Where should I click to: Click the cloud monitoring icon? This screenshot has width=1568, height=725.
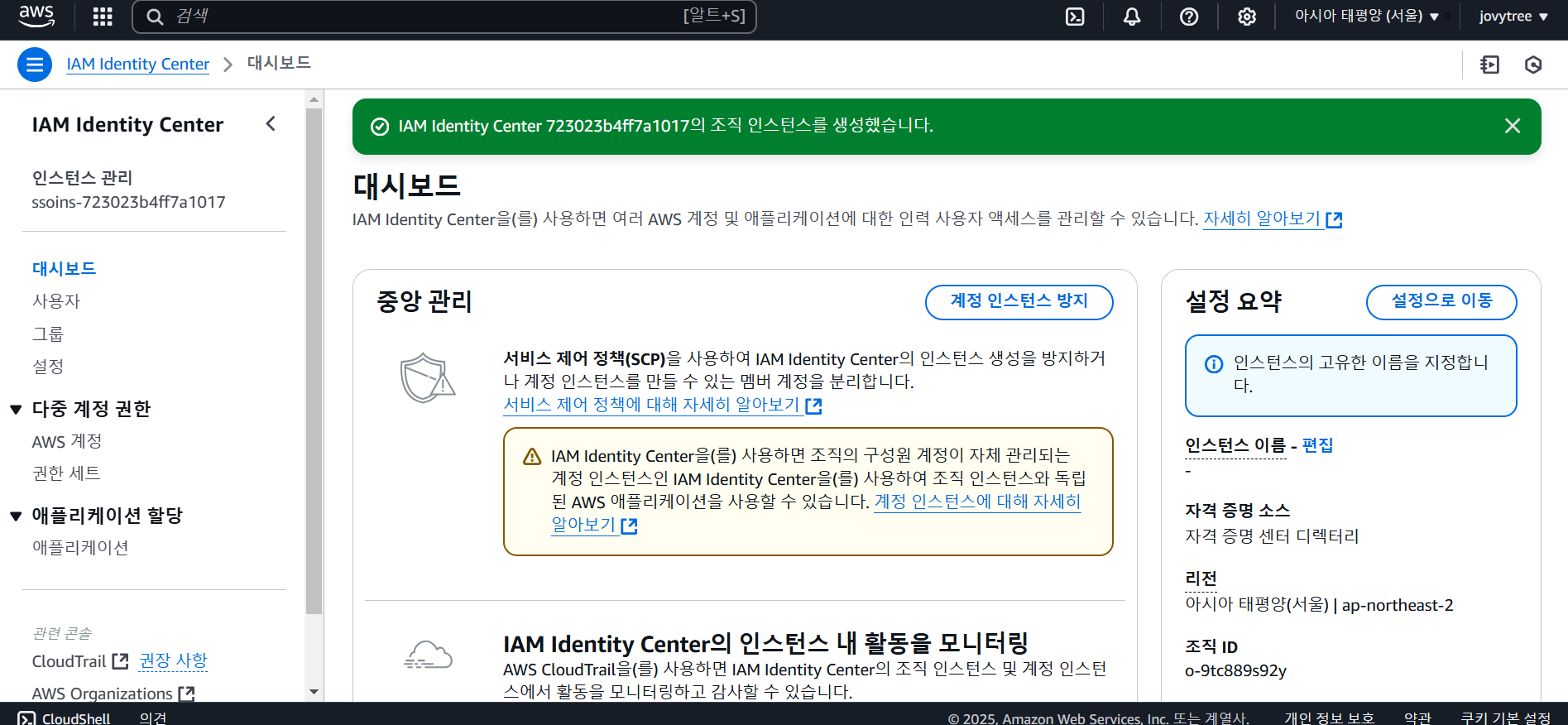[428, 655]
